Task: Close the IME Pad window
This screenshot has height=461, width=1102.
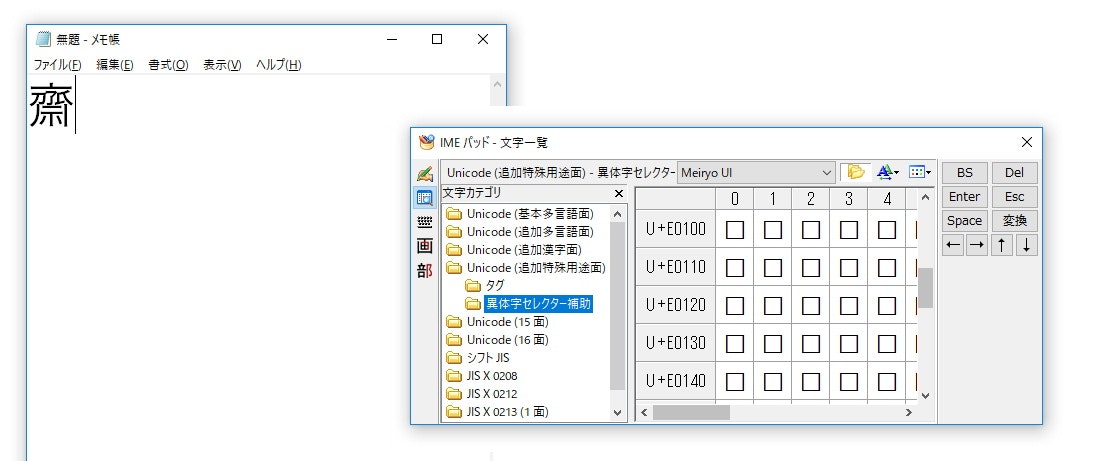Action: (1027, 143)
